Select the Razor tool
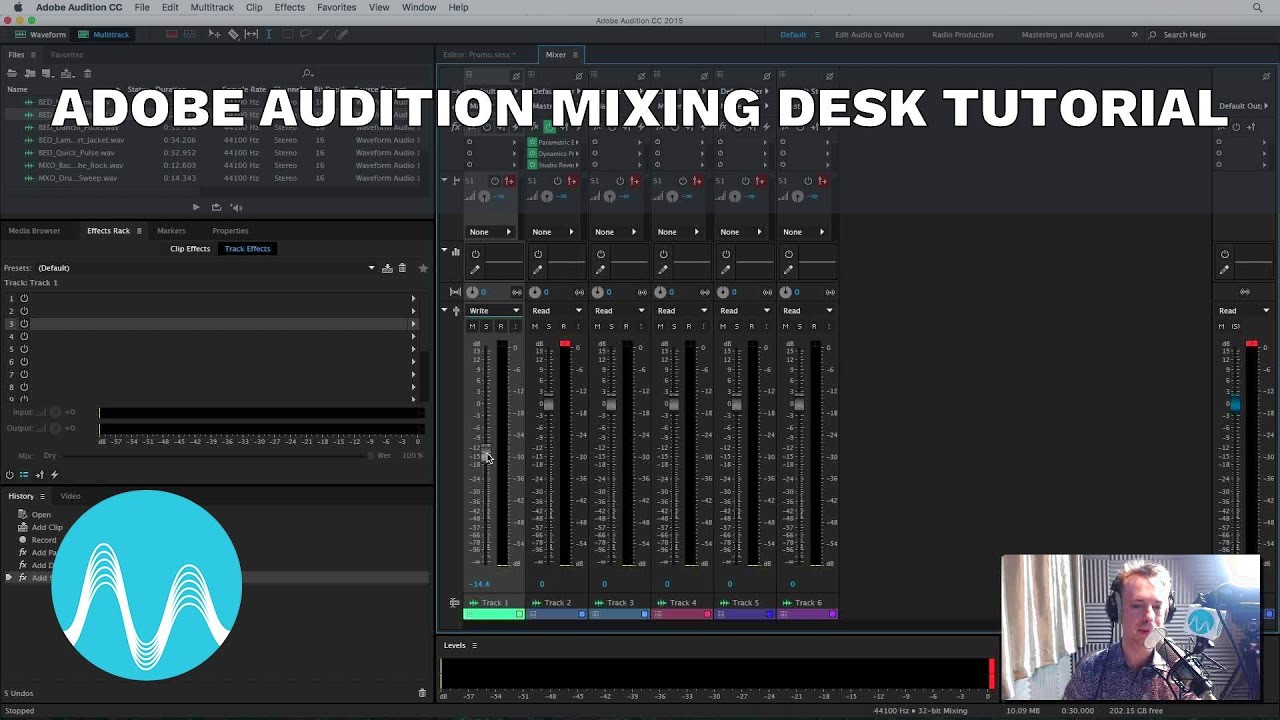The width and height of the screenshot is (1280, 720). click(x=233, y=34)
